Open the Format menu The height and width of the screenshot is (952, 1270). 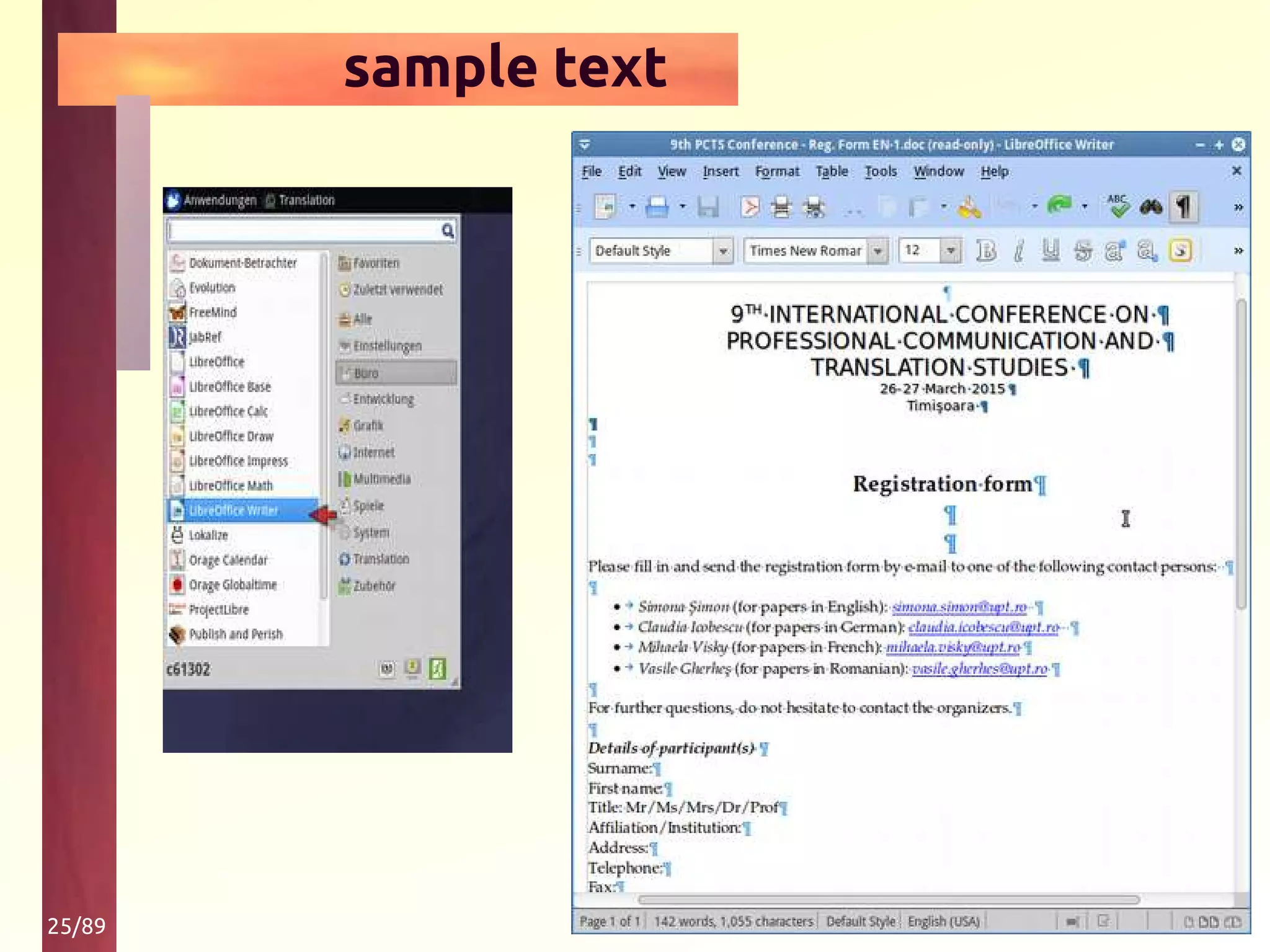click(776, 171)
